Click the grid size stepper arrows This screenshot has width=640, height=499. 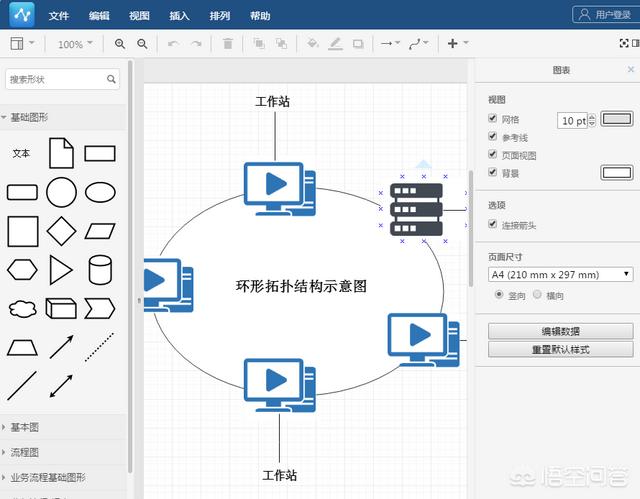[x=592, y=120]
